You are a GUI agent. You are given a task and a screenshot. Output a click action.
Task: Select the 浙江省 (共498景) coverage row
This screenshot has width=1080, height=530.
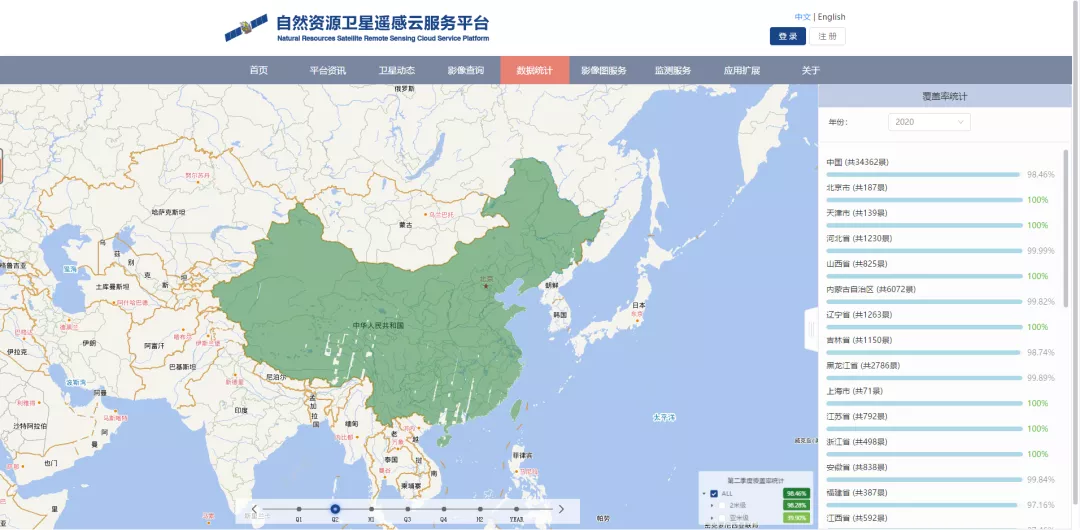point(940,449)
